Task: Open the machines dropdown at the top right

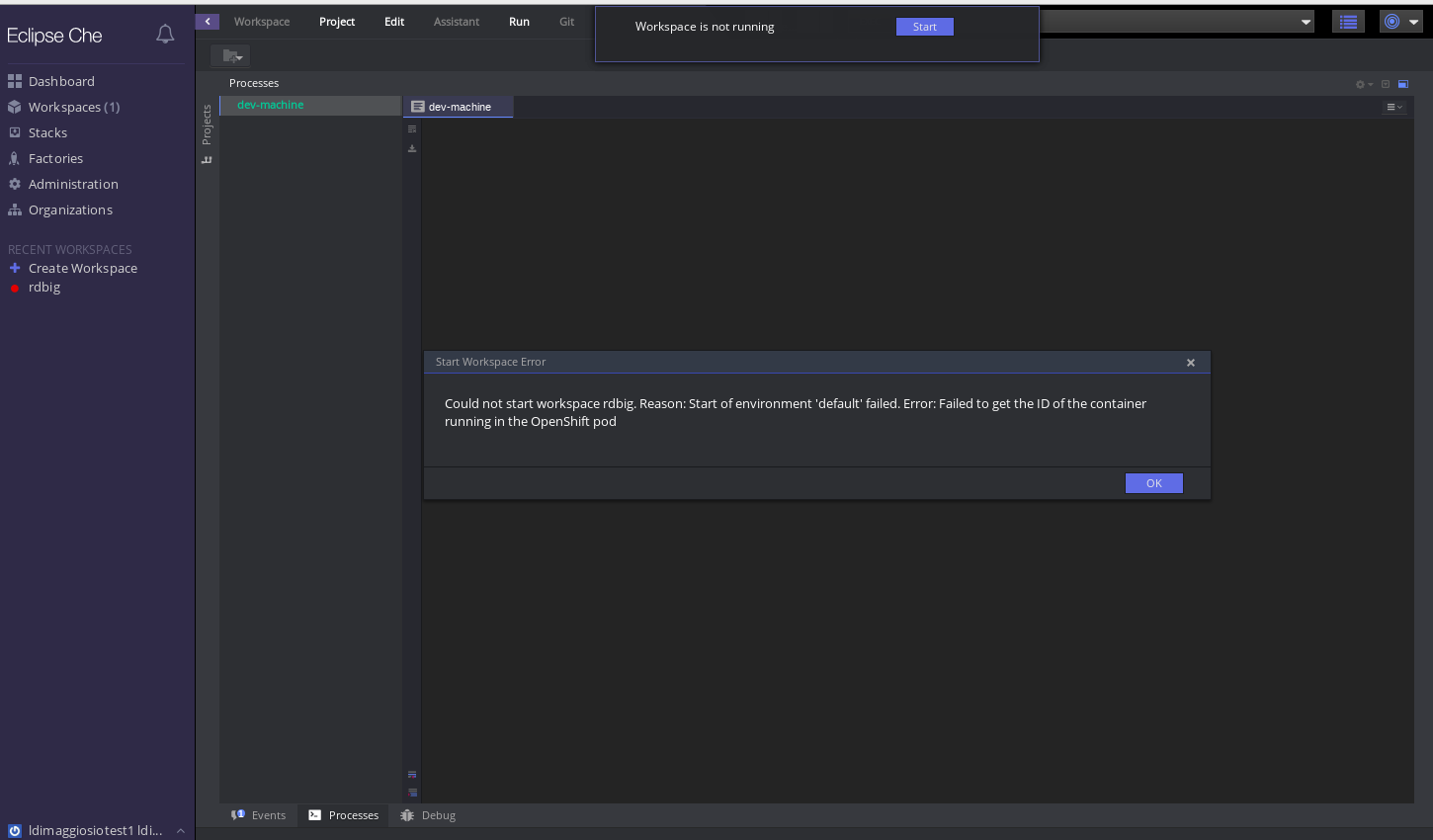Action: [x=1305, y=21]
